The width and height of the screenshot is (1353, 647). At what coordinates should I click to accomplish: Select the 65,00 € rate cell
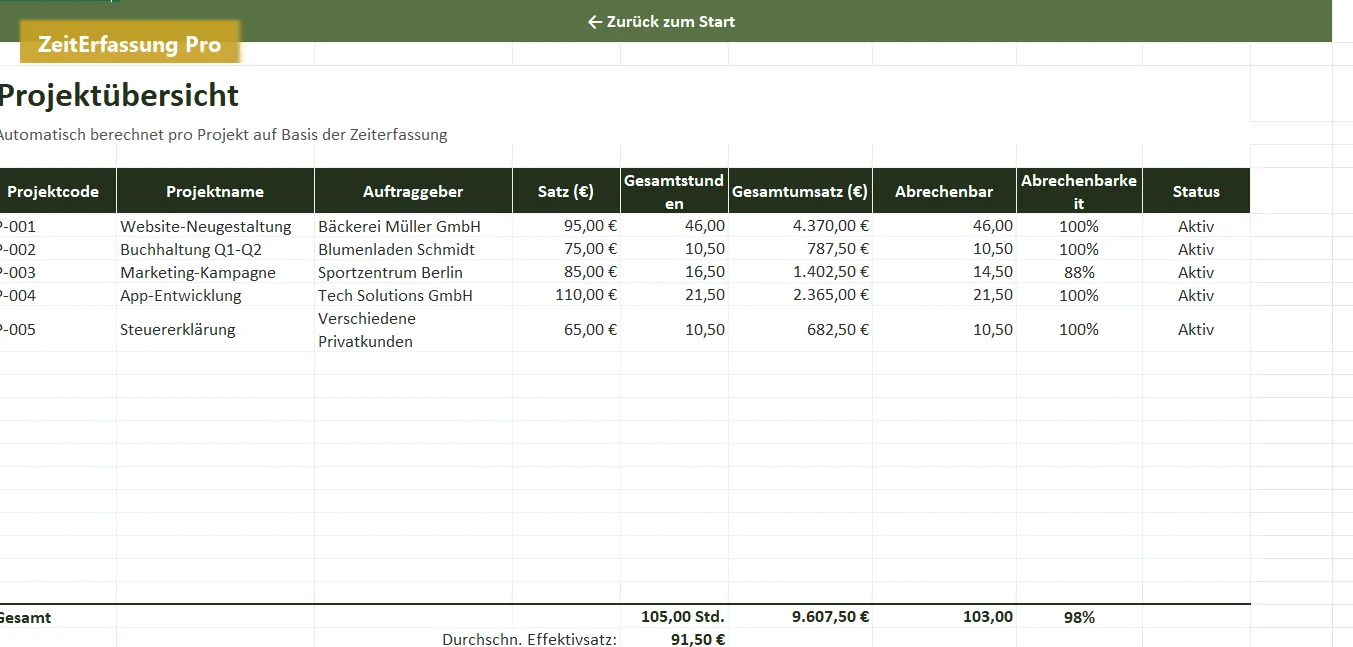click(x=566, y=329)
